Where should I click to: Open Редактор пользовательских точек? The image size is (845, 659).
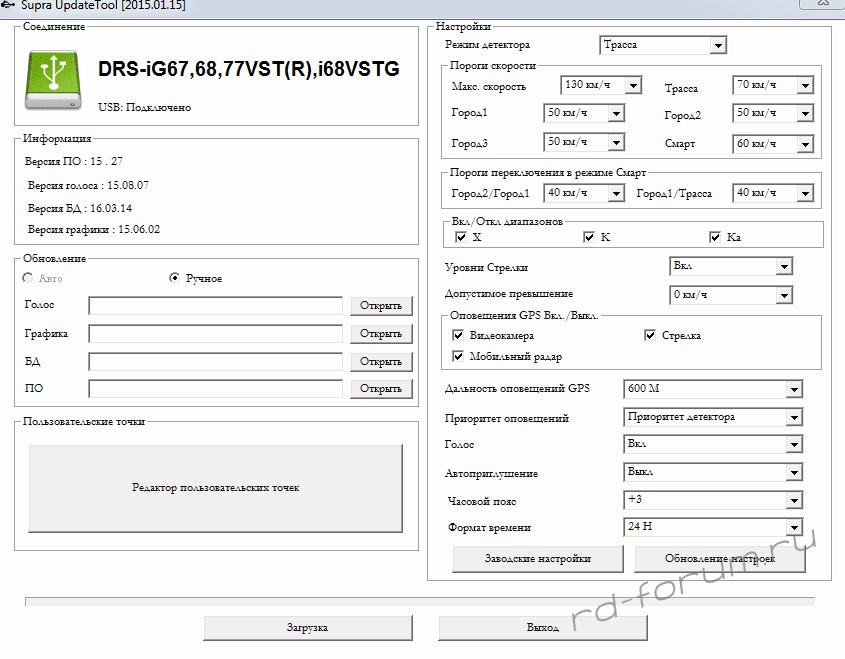click(216, 488)
